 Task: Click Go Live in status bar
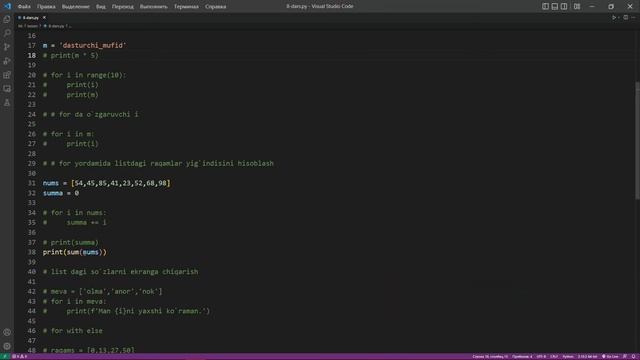click(610, 356)
